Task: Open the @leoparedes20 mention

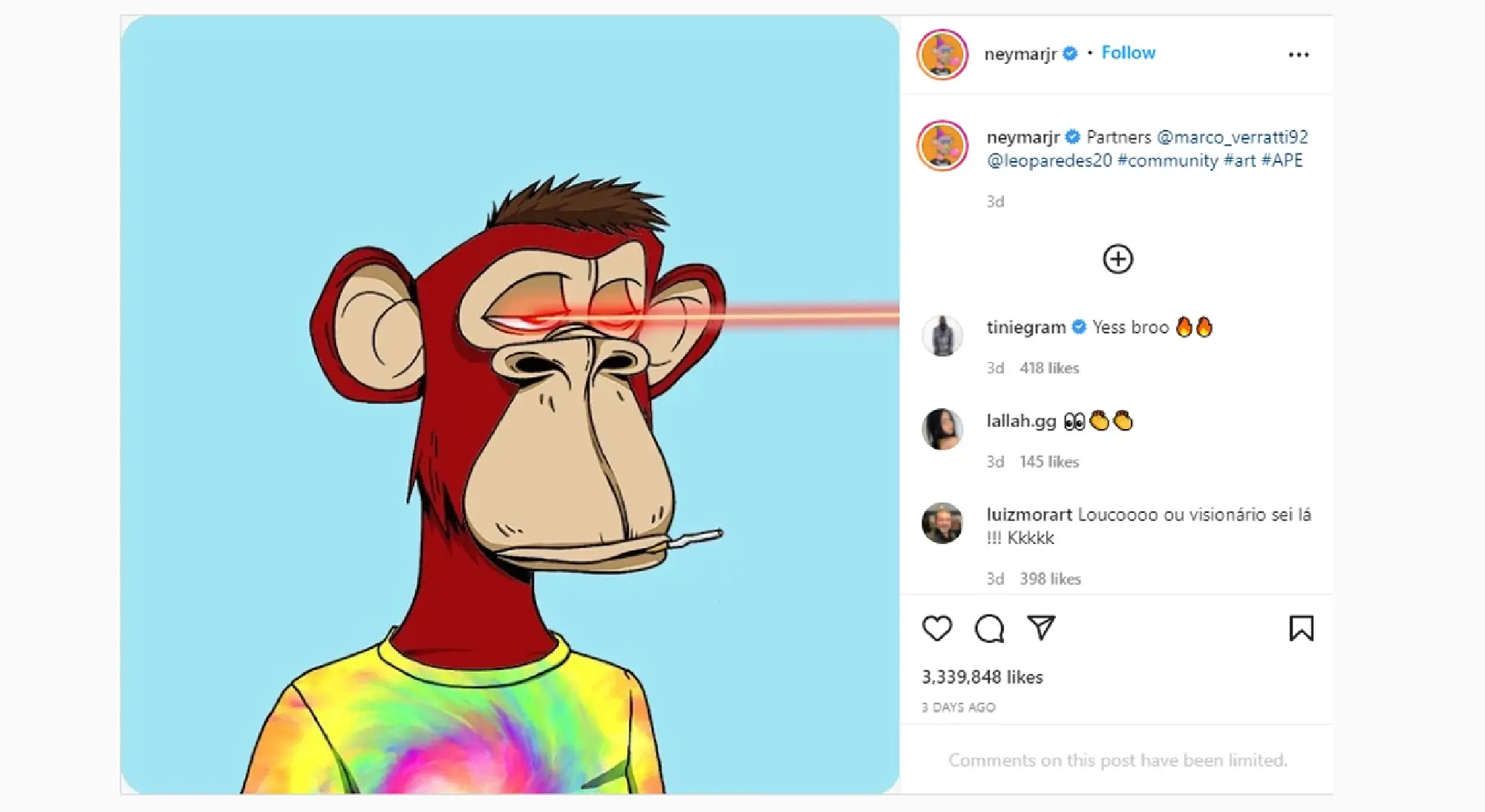Action: (x=1049, y=160)
